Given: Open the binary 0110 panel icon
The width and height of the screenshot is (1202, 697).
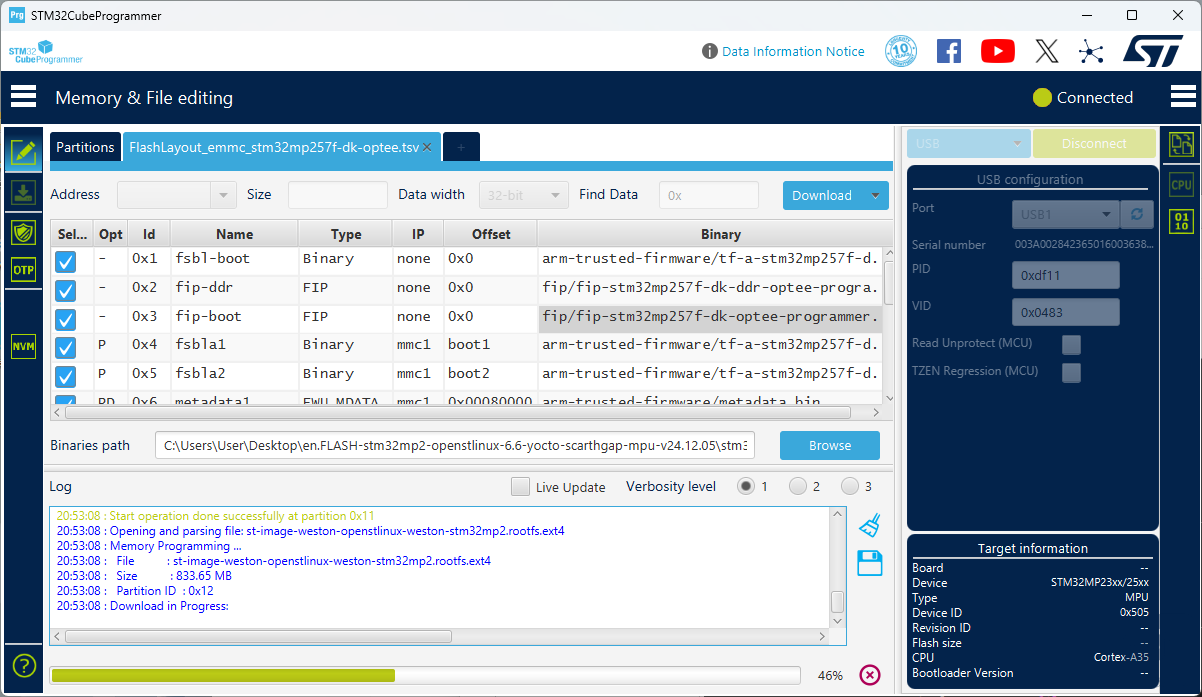Looking at the screenshot, I should 1181,221.
